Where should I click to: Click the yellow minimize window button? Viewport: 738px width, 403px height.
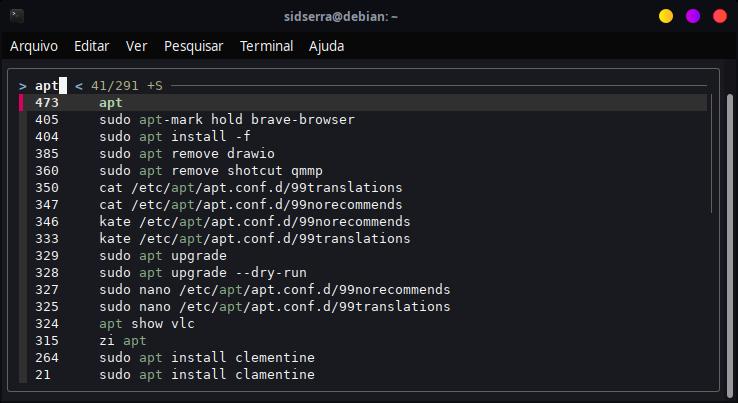[x=666, y=16]
